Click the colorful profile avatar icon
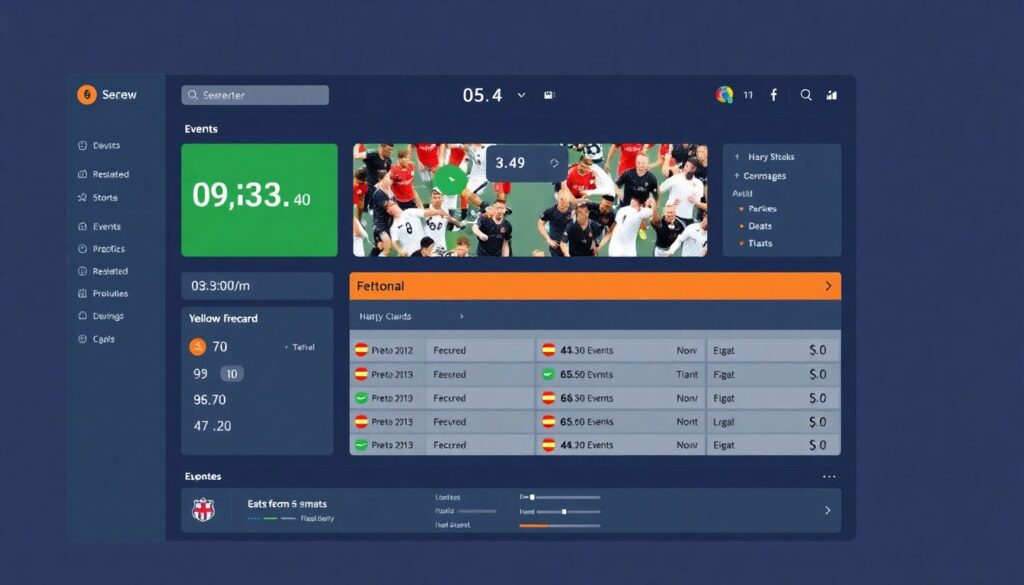The width and height of the screenshot is (1024, 585). point(724,95)
